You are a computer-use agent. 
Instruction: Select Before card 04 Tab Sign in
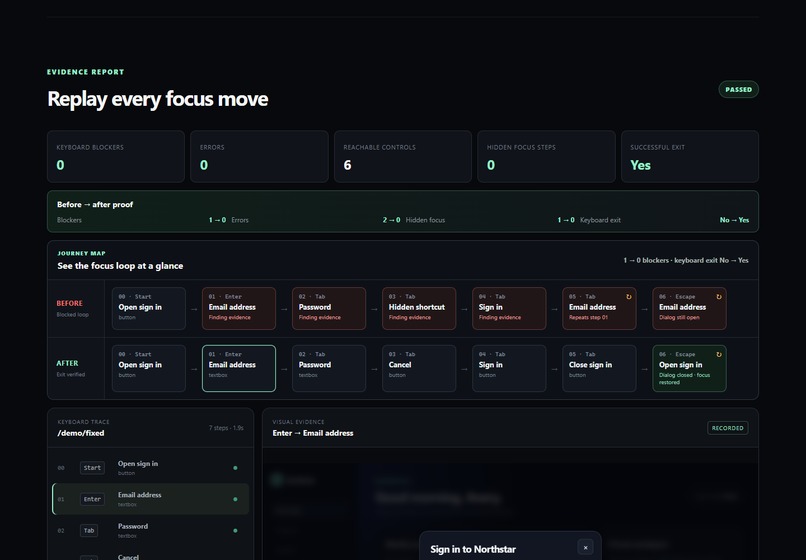point(509,309)
